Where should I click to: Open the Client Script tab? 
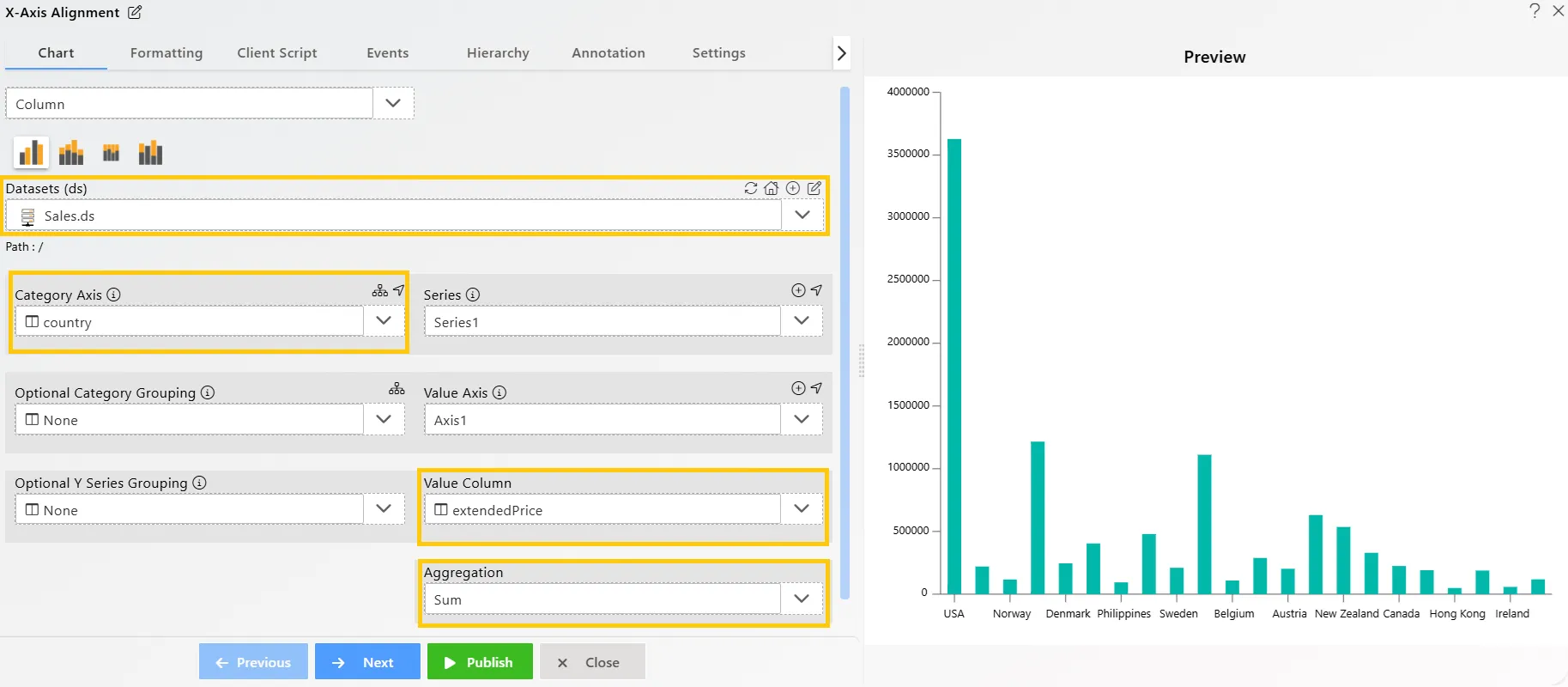277,52
